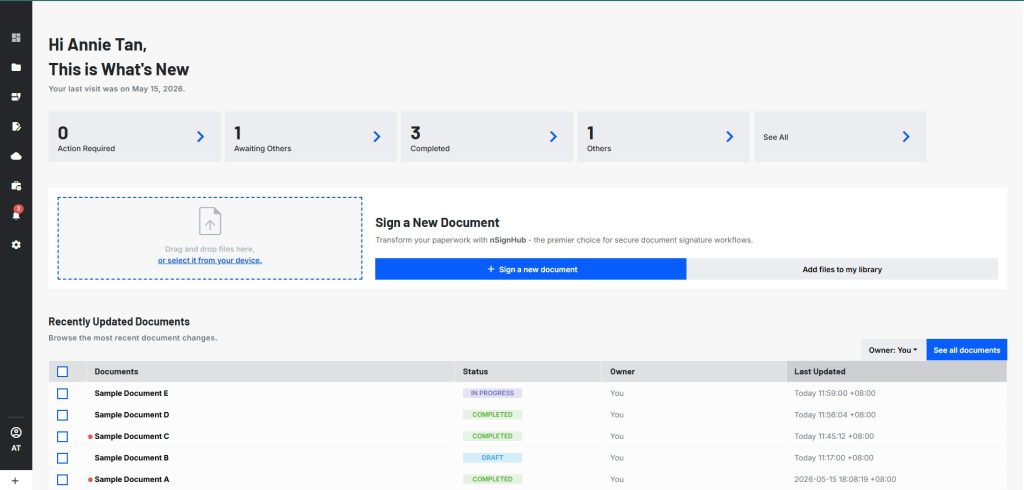This screenshot has width=1024, height=490.
Task: Check the Sample Document D checkbox
Action: 62,415
